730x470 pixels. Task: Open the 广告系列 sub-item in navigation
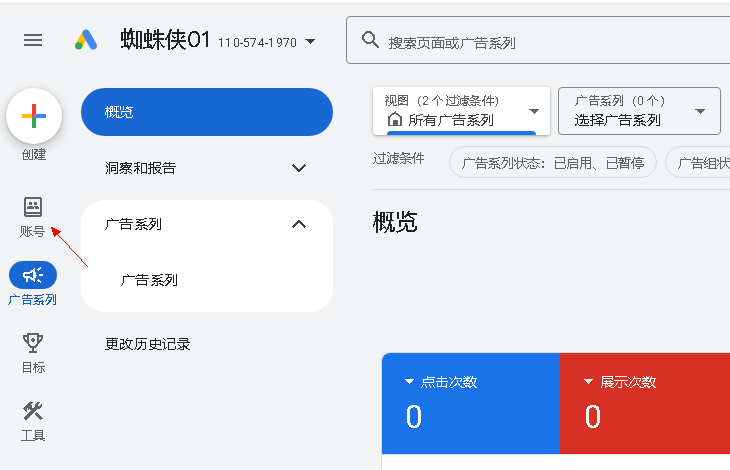pyautogui.click(x=149, y=280)
